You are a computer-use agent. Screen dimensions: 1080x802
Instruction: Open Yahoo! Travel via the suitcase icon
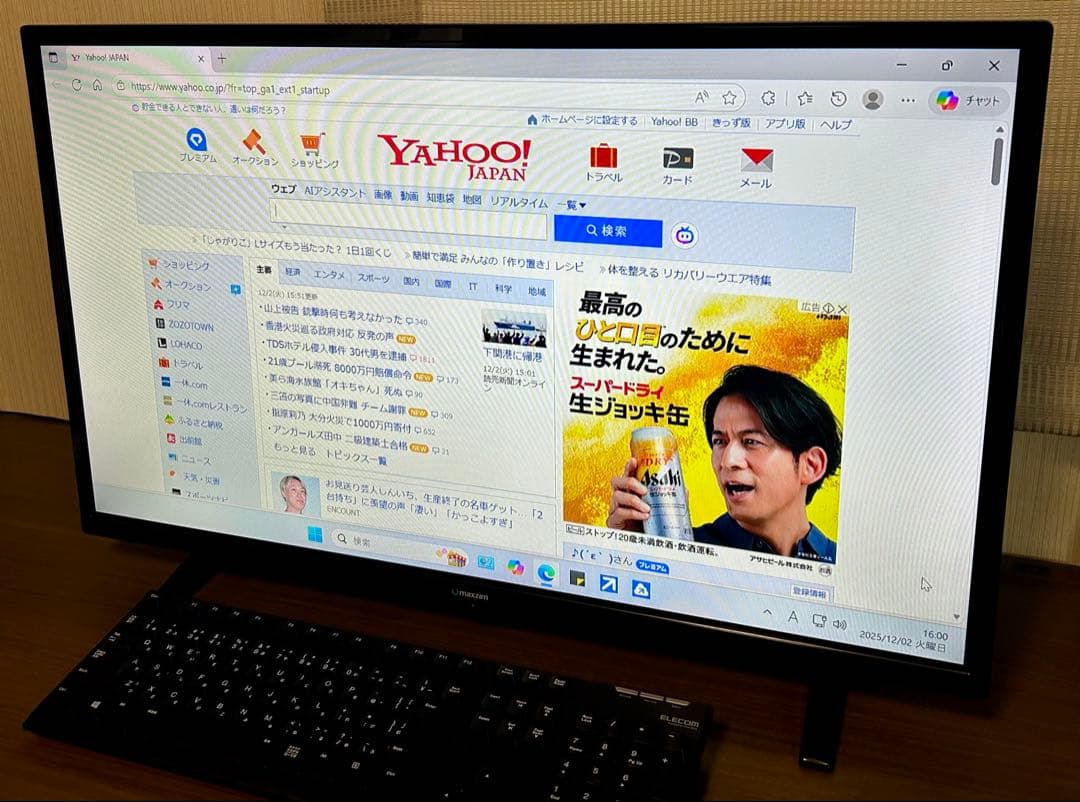[x=605, y=158]
